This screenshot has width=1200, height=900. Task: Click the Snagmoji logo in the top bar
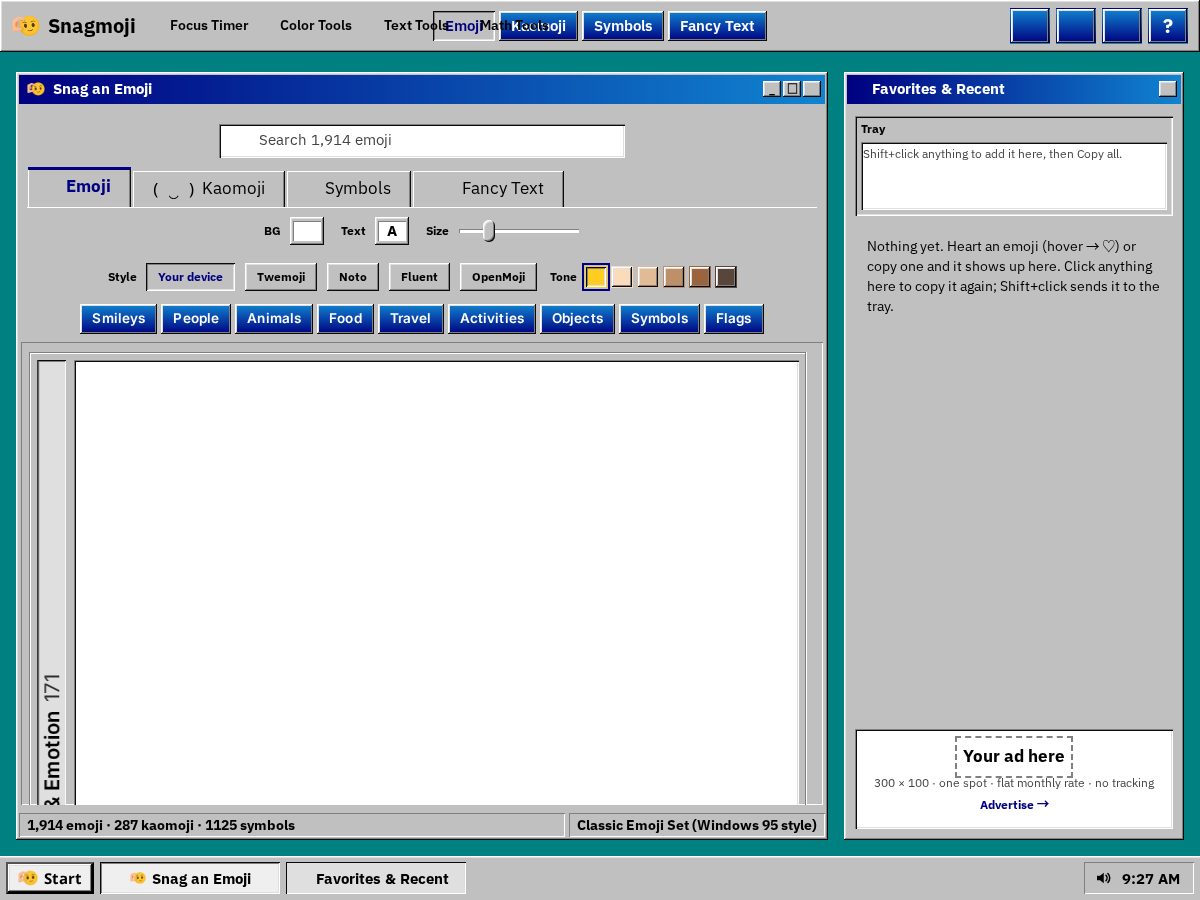(75, 26)
